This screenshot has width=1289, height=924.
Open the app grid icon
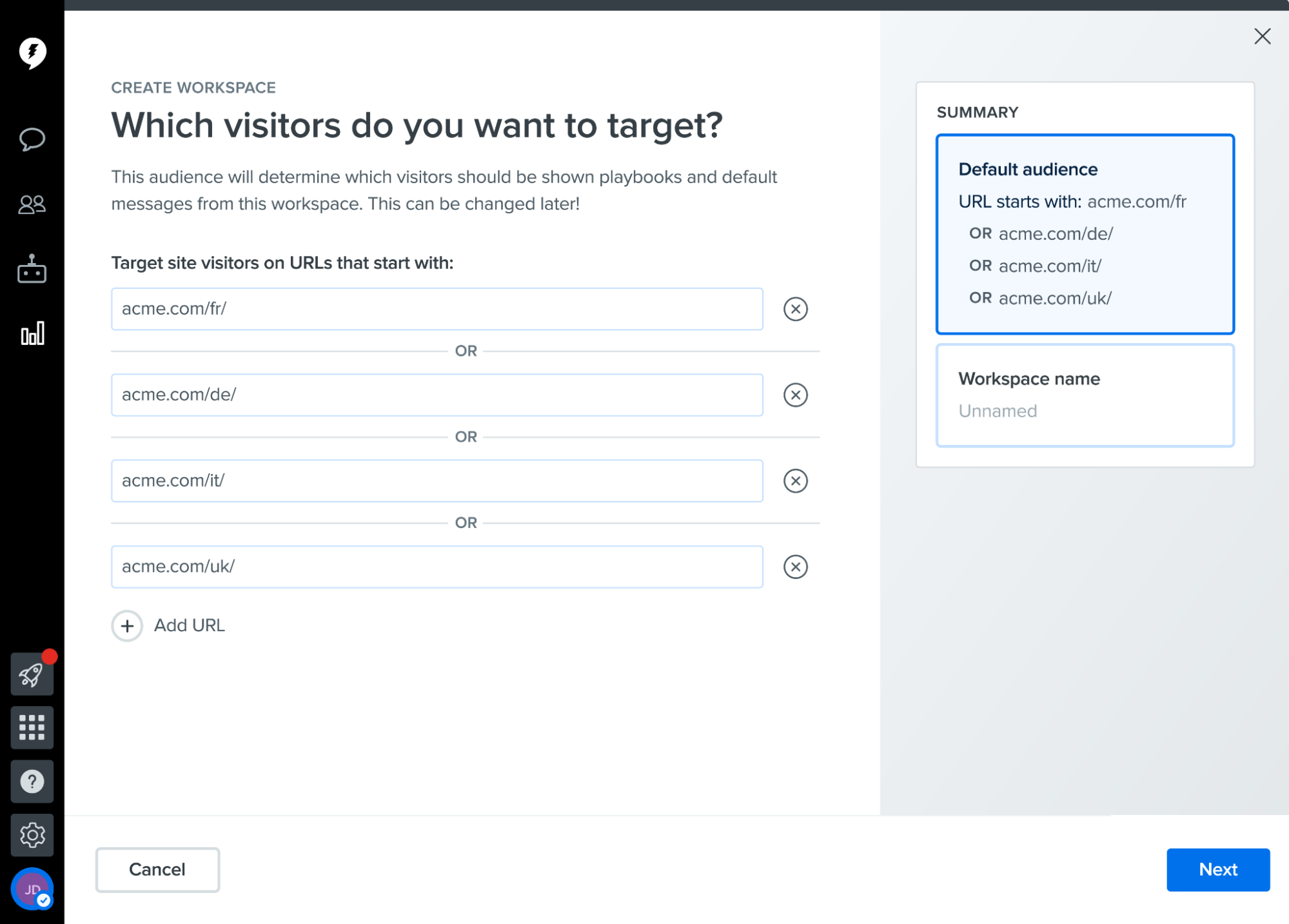coord(32,727)
